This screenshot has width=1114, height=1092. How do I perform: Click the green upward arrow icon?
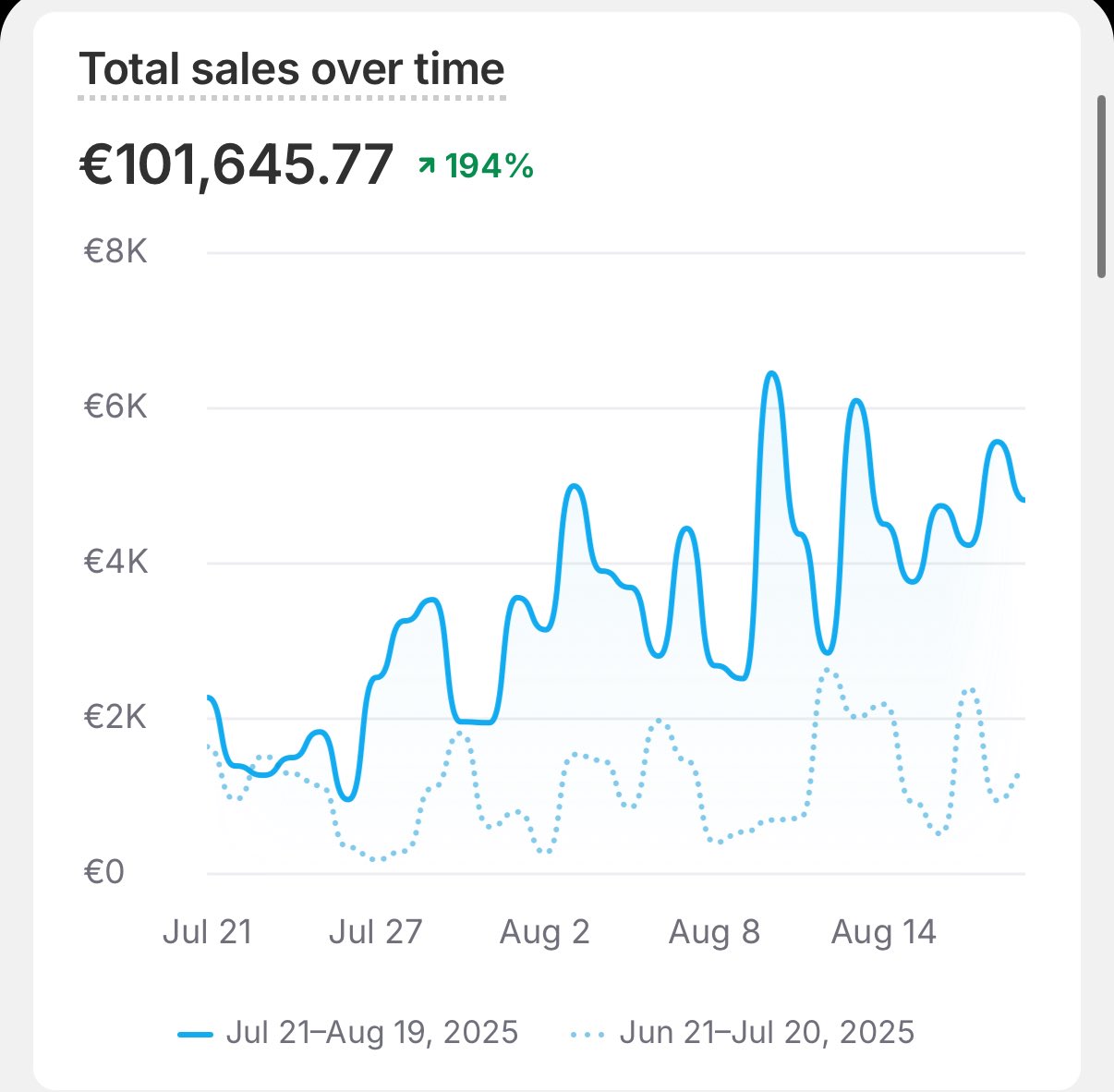click(427, 165)
